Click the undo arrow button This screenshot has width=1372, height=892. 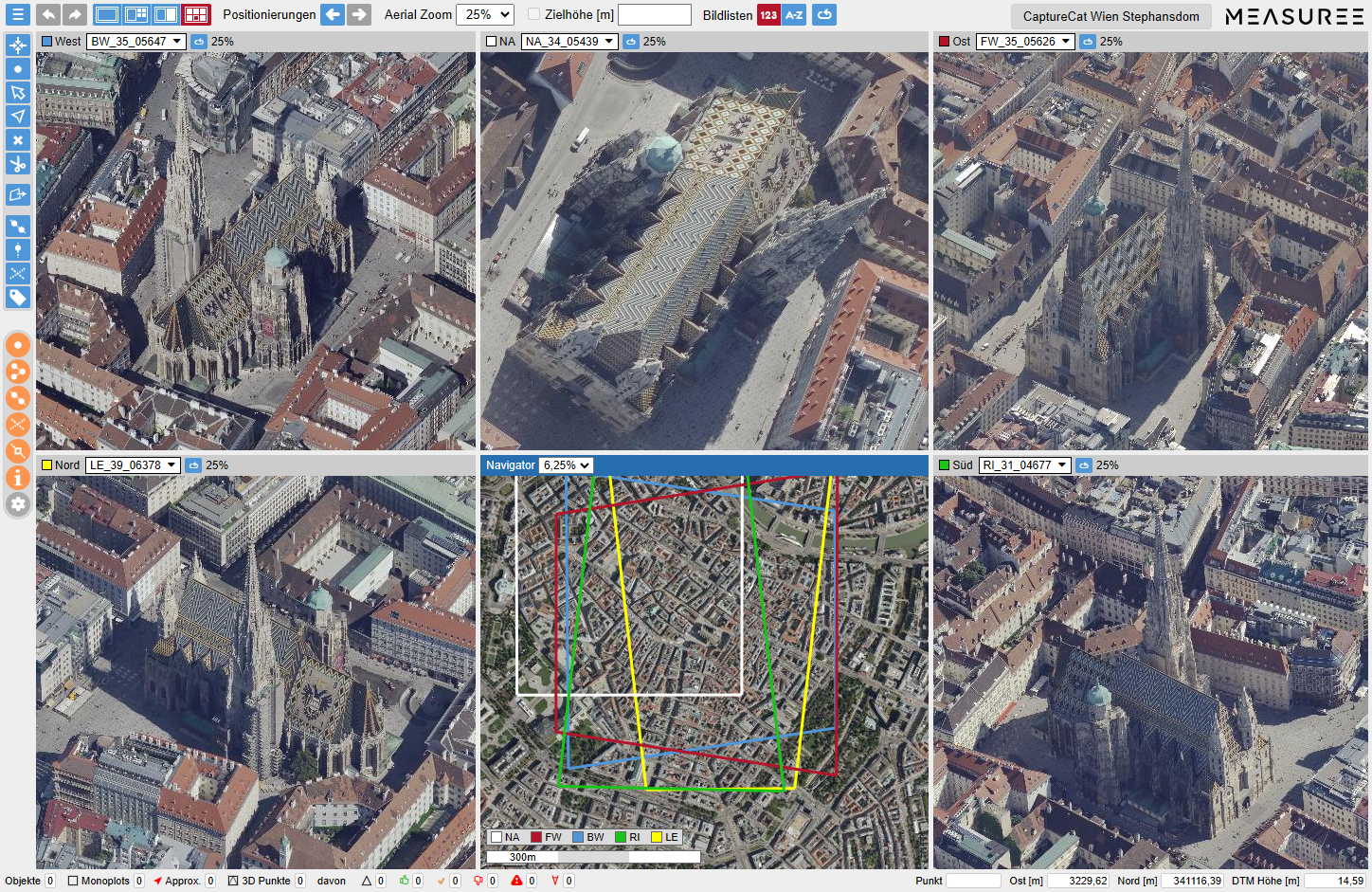(x=48, y=15)
